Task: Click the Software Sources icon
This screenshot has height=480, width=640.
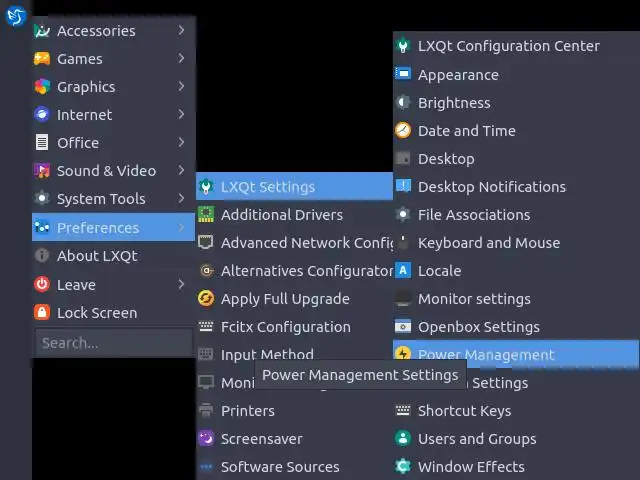Action: click(206, 467)
